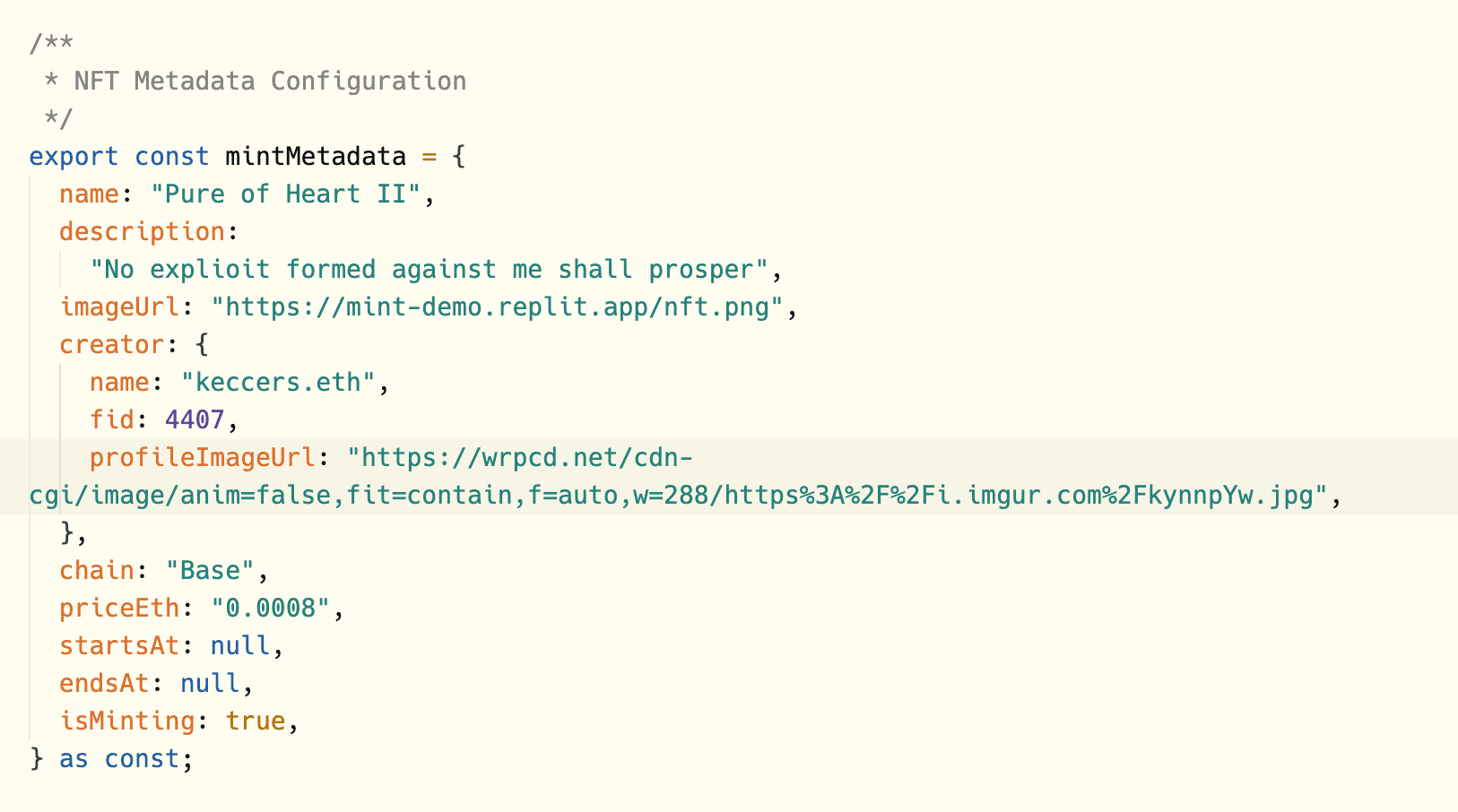This screenshot has height=812, width=1458.
Task: Click the "Pure of Heart II" name string
Action: click(x=285, y=194)
